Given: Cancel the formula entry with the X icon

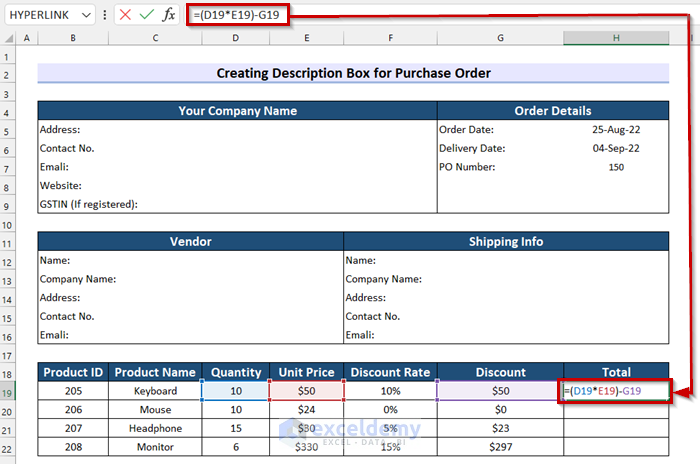Looking at the screenshot, I should coord(125,15).
